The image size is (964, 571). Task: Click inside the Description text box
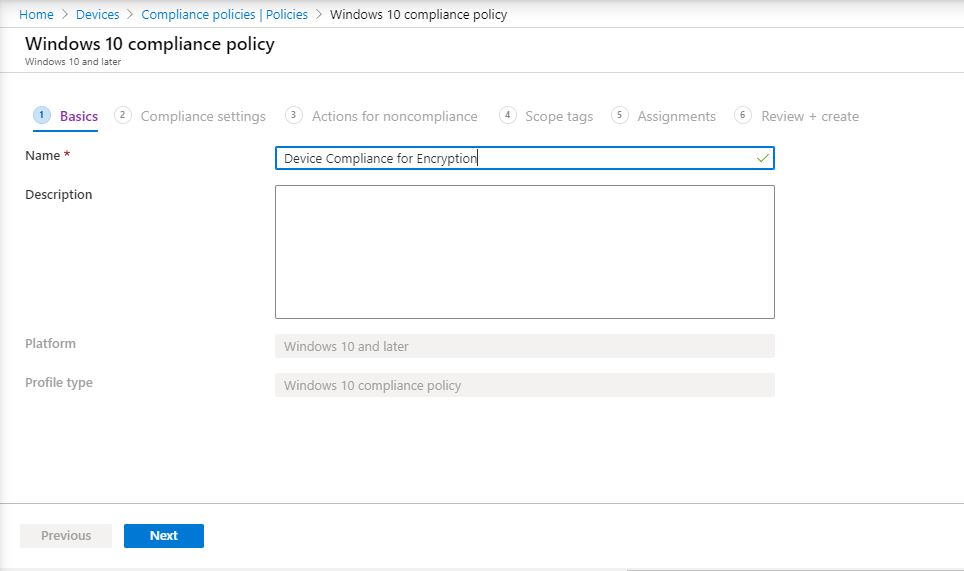click(524, 251)
